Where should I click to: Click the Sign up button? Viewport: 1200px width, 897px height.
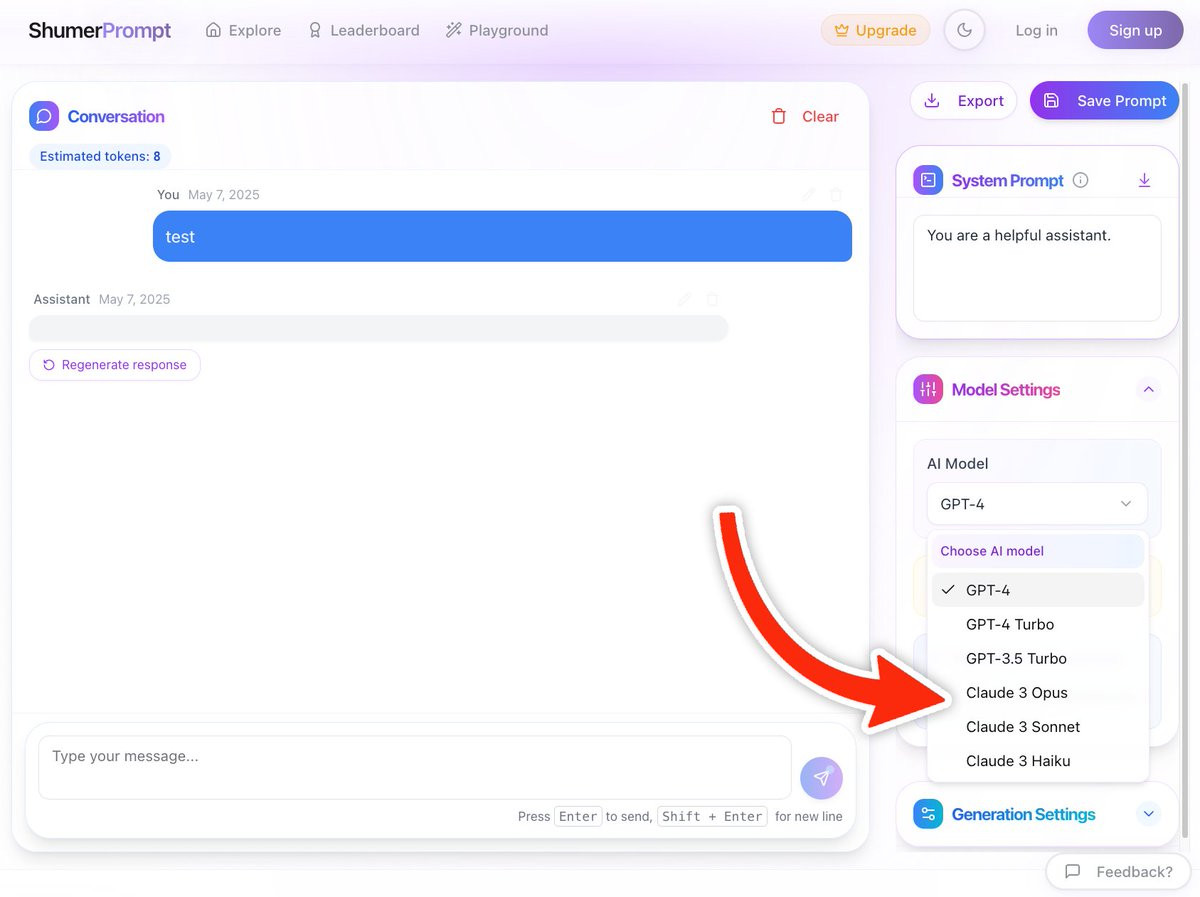[1135, 30]
